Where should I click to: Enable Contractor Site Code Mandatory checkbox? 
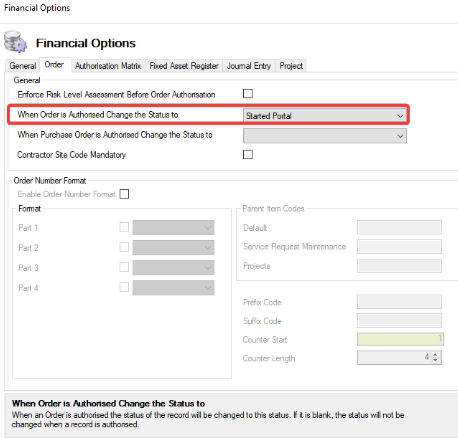[x=248, y=154]
